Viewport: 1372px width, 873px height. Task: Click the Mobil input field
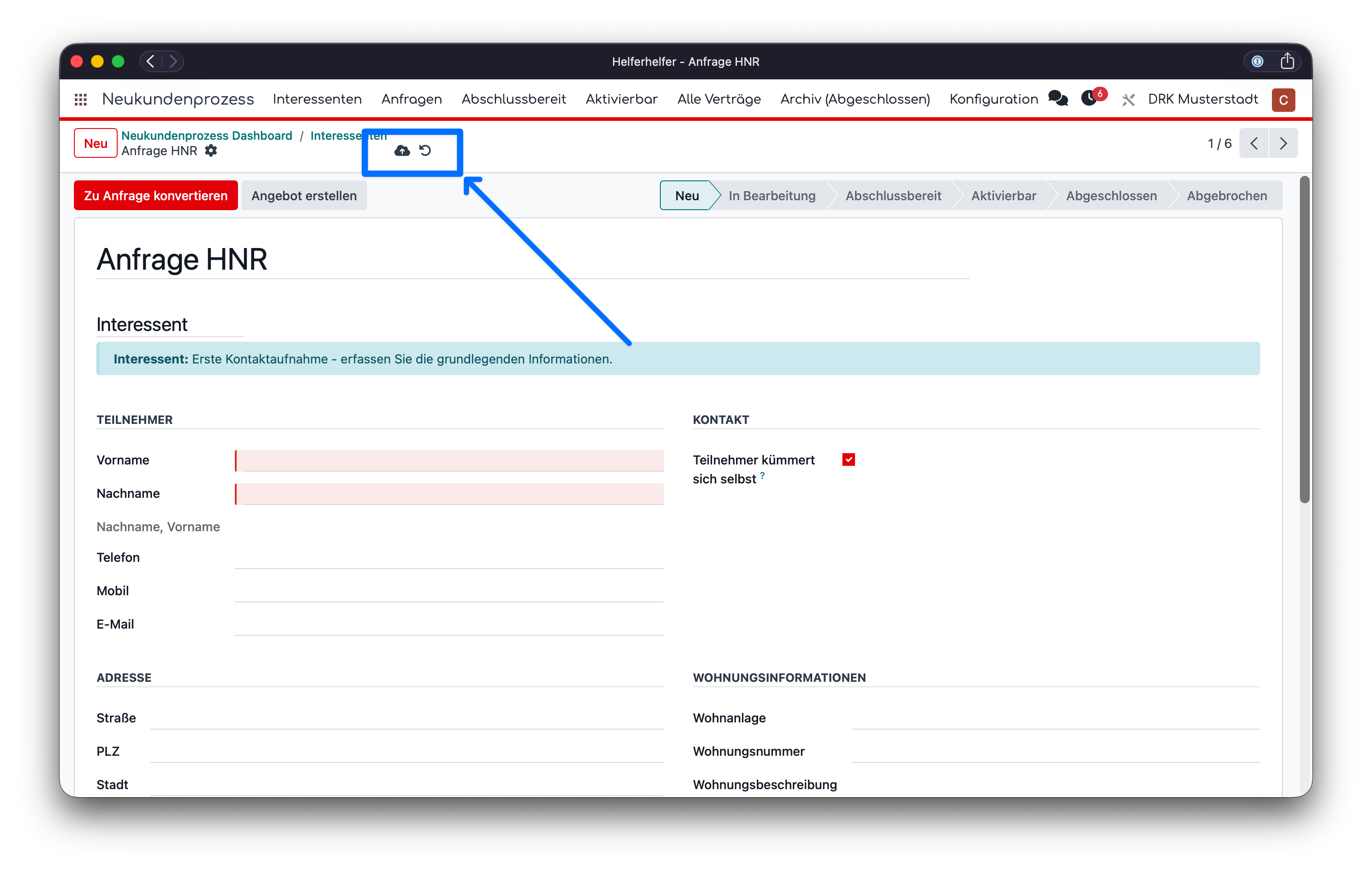pyautogui.click(x=449, y=591)
